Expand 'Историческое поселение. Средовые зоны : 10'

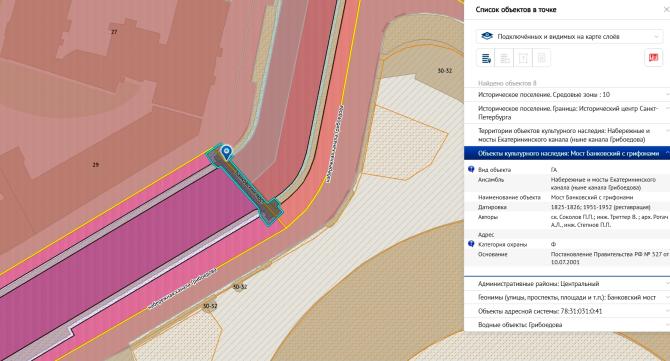coord(567,94)
